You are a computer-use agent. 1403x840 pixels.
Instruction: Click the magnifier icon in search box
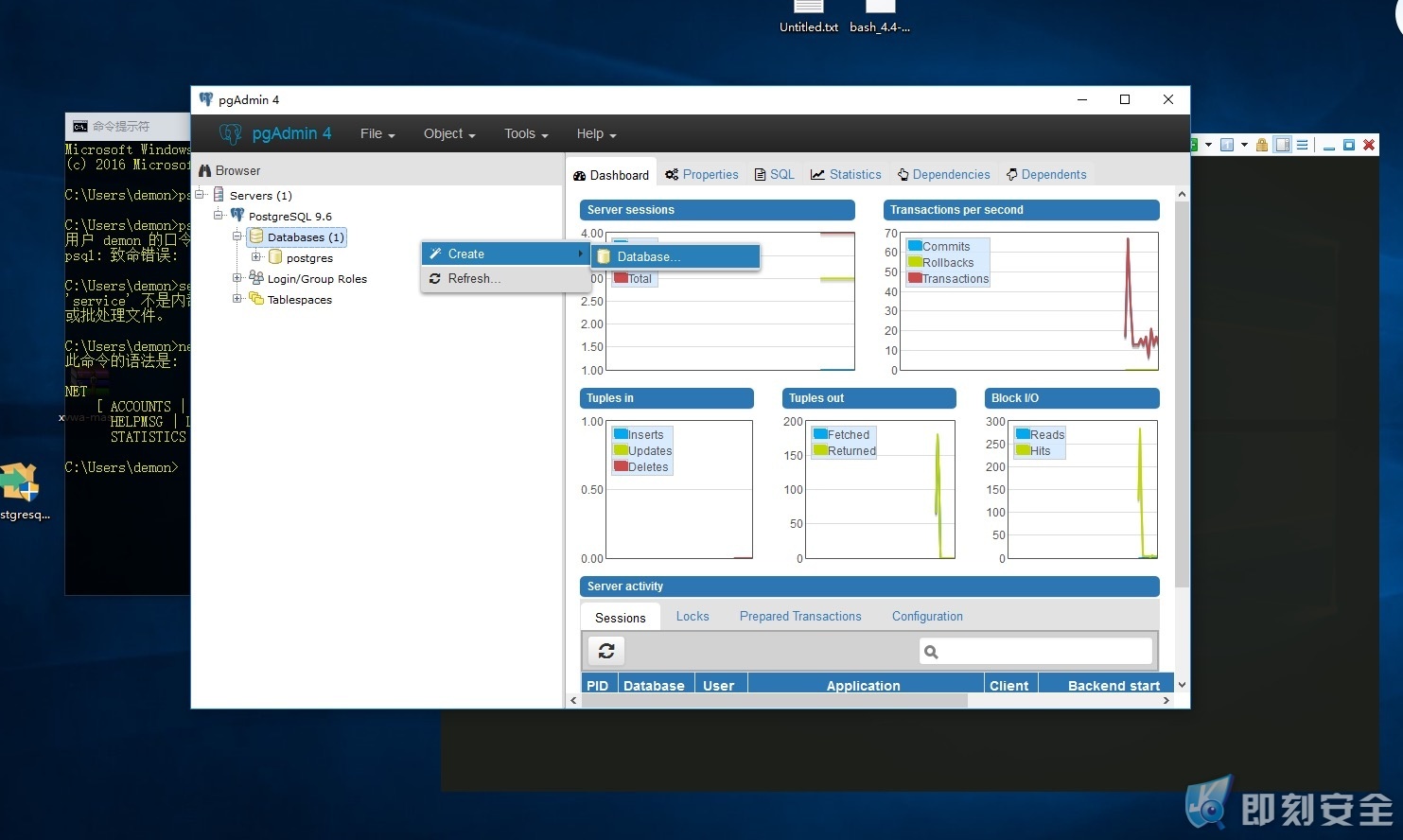coord(931,652)
